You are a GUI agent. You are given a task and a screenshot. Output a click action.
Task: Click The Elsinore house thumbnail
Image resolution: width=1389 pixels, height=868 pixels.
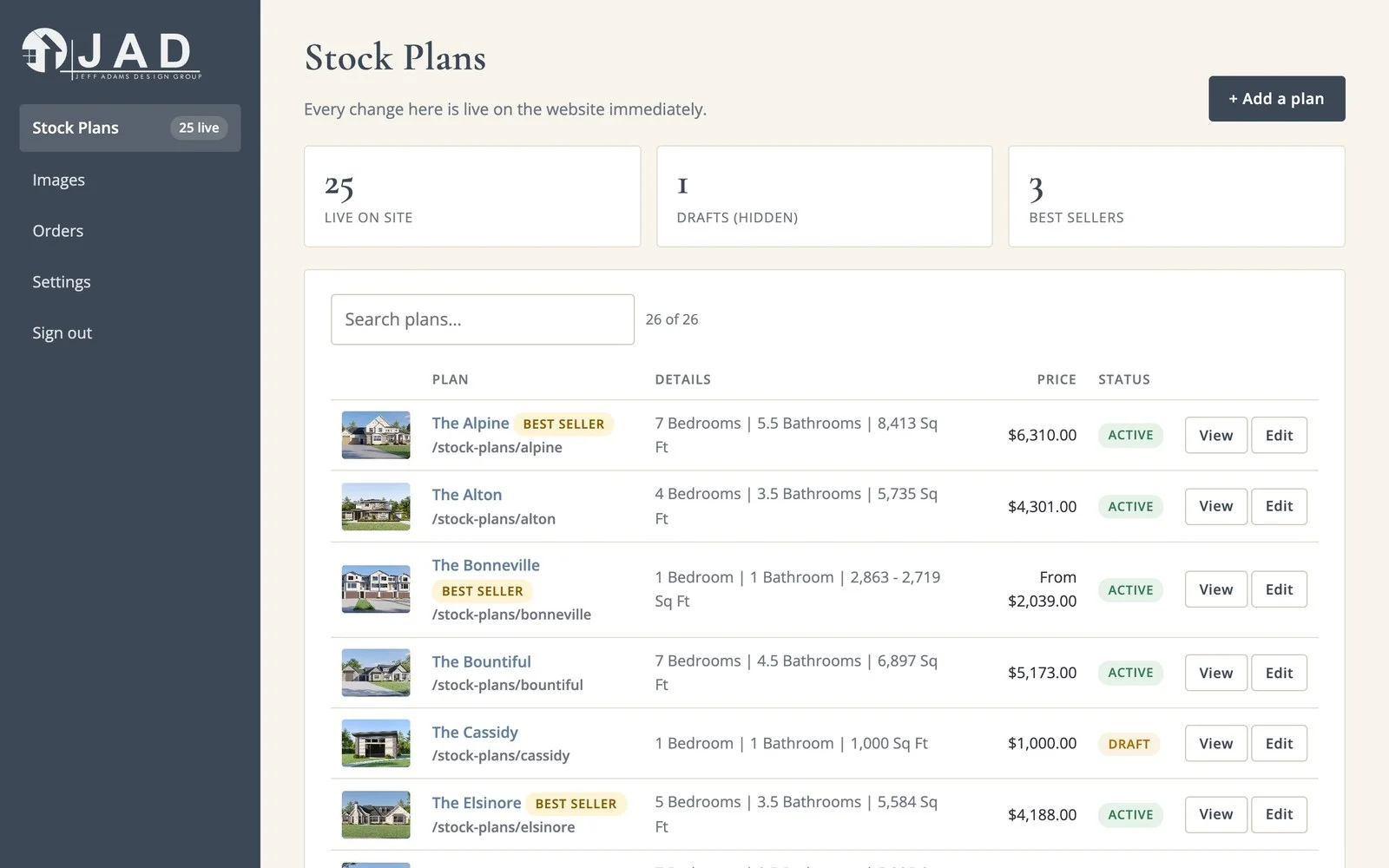tap(376, 814)
